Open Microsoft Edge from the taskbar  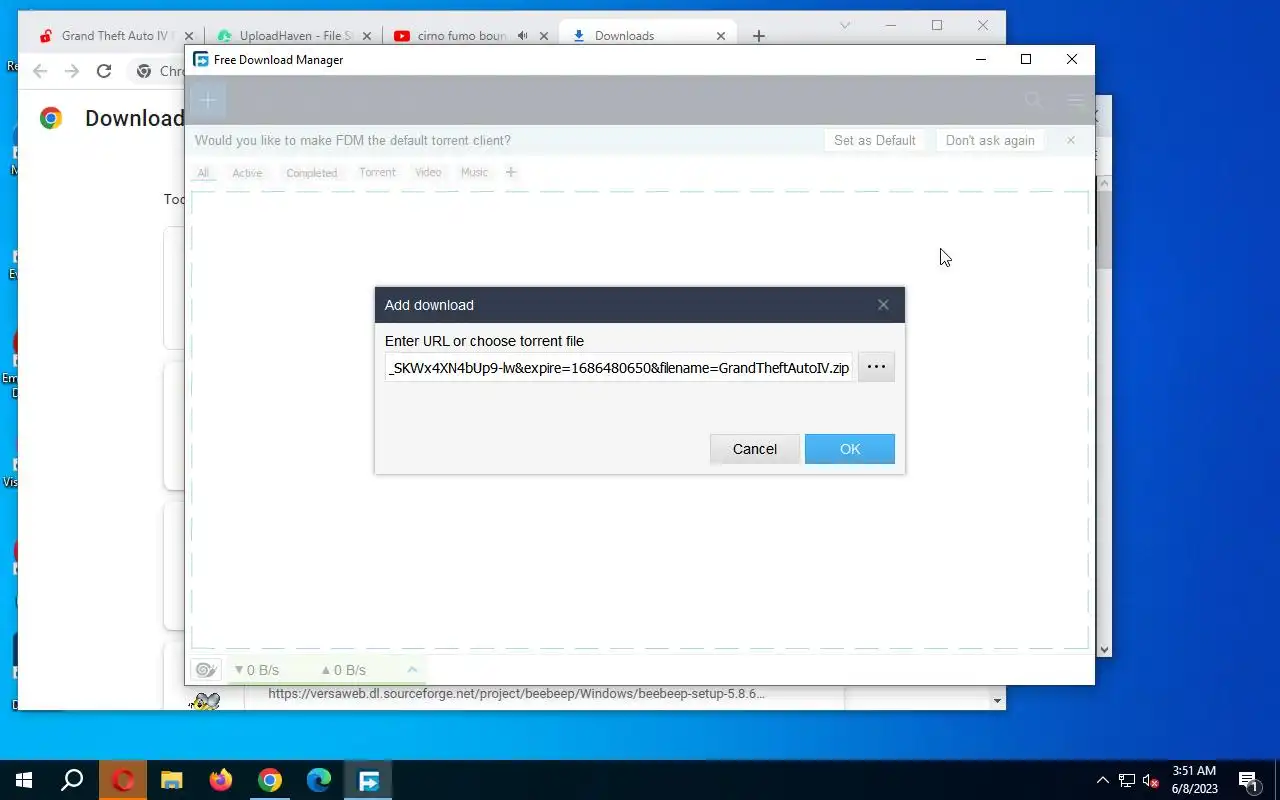(x=319, y=780)
